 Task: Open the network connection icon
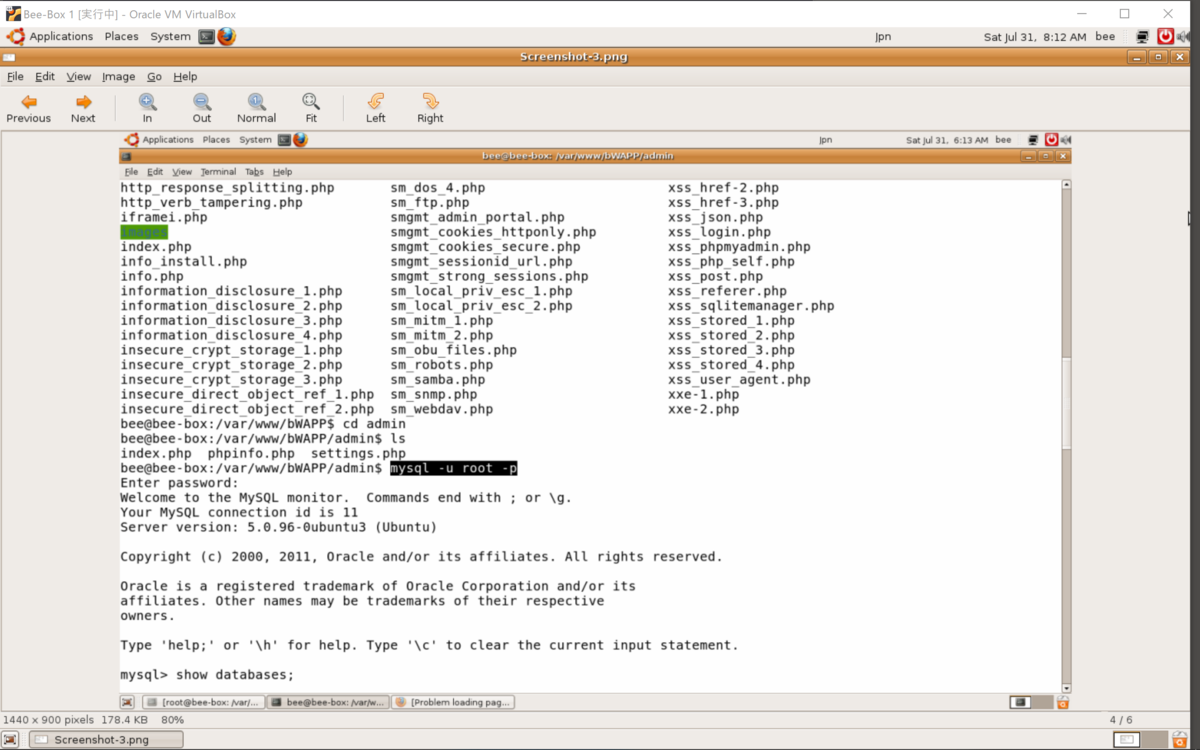[x=1143, y=36]
